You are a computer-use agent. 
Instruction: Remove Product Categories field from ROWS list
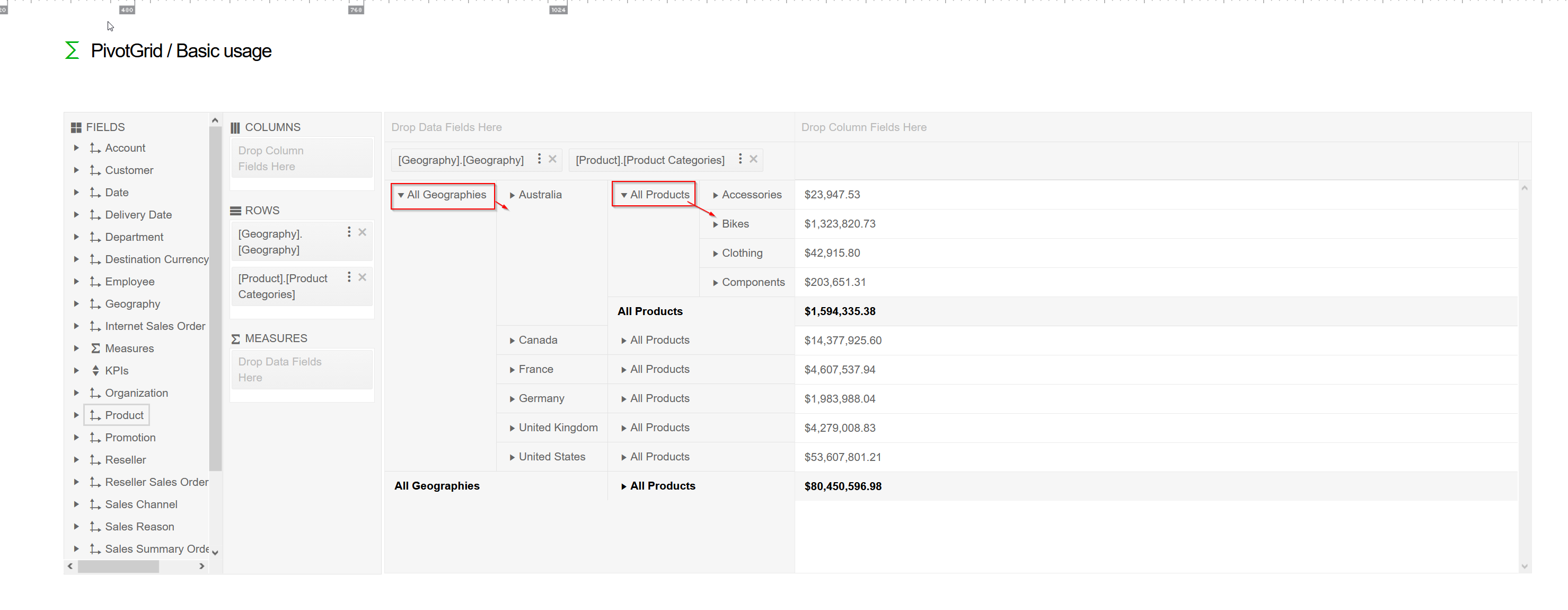coord(362,277)
